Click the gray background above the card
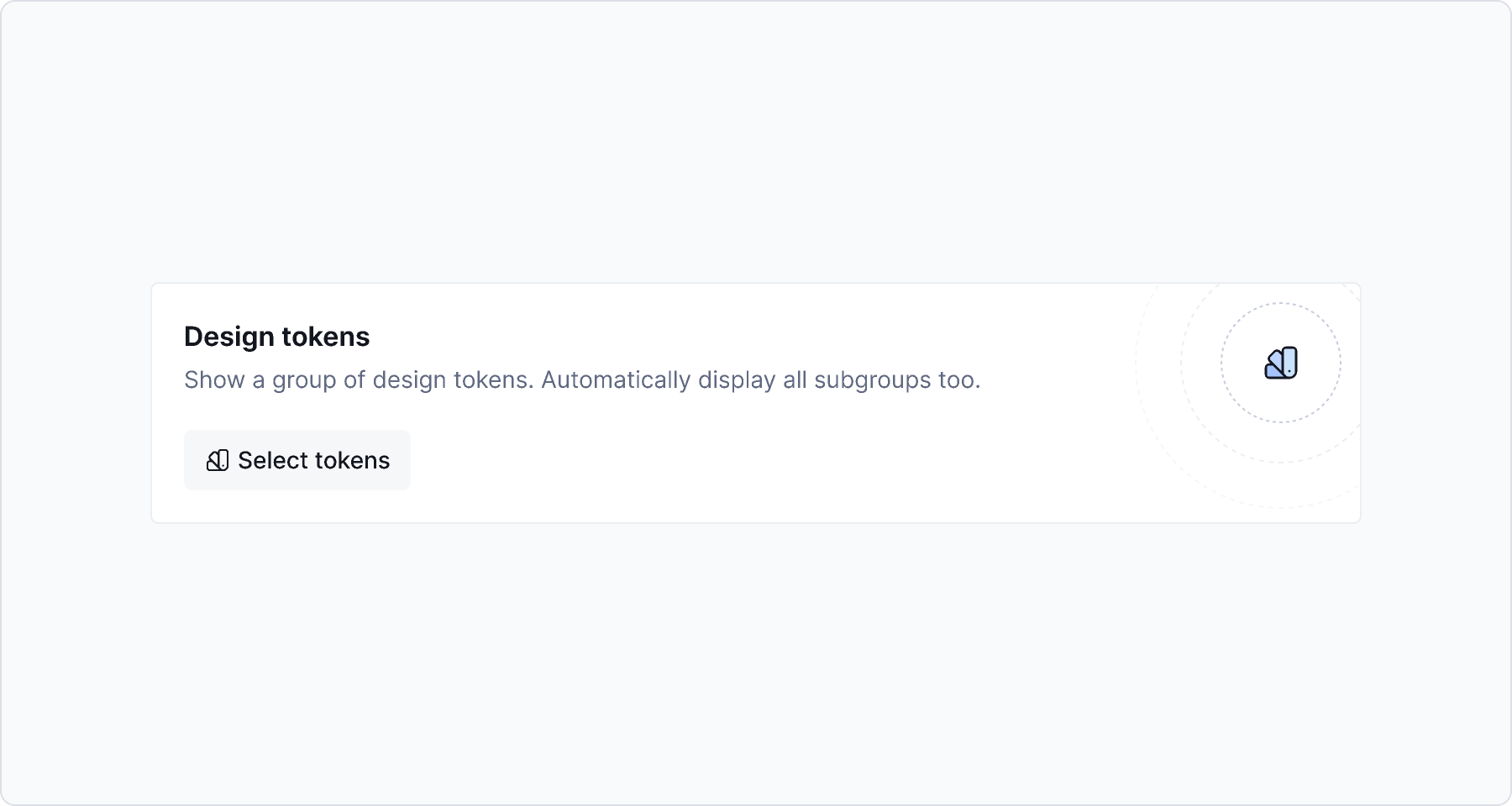 (x=756, y=143)
